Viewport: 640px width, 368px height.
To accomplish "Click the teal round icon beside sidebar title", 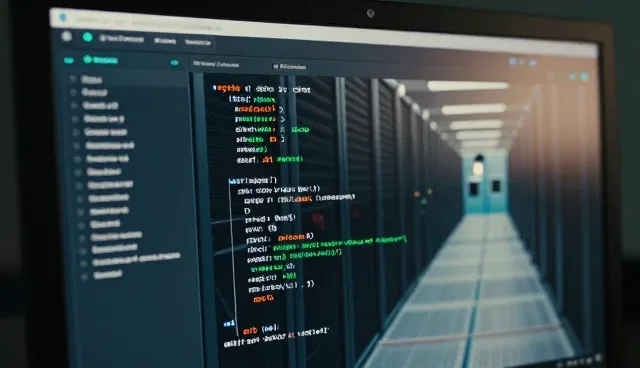I will (87, 60).
